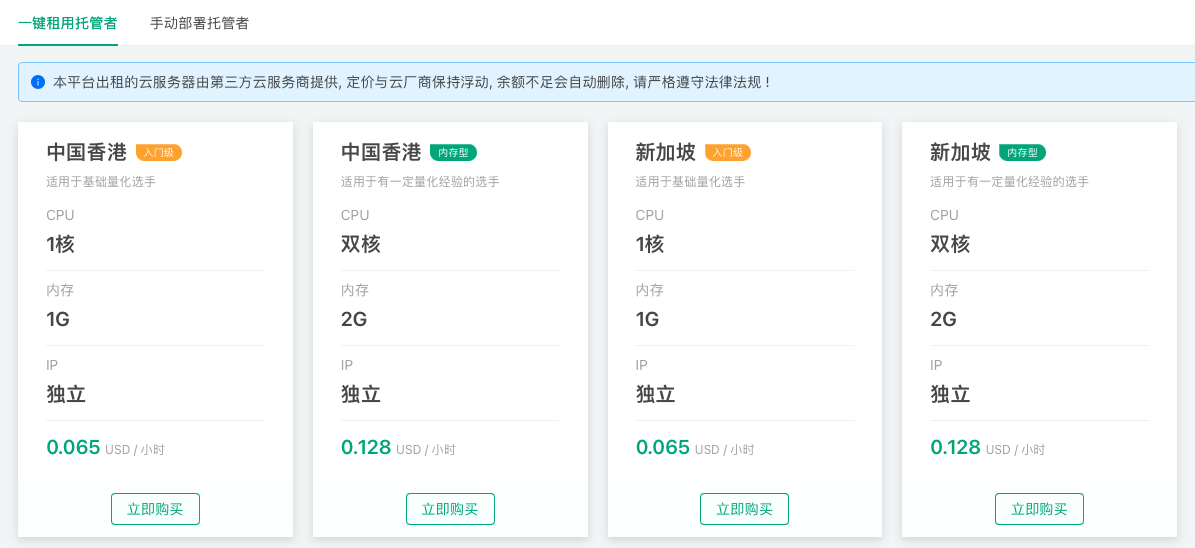Click 双核 CPU value on 中国香港 内存型 card

pos(360,244)
